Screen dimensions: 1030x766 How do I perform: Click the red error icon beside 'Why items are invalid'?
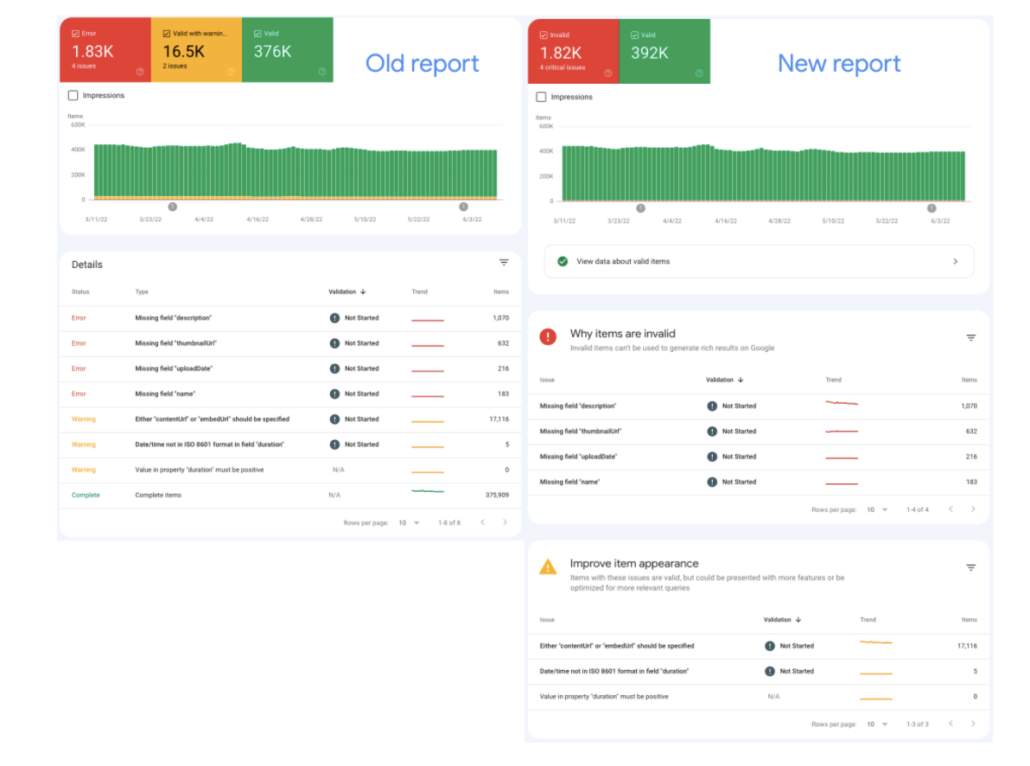coord(547,338)
